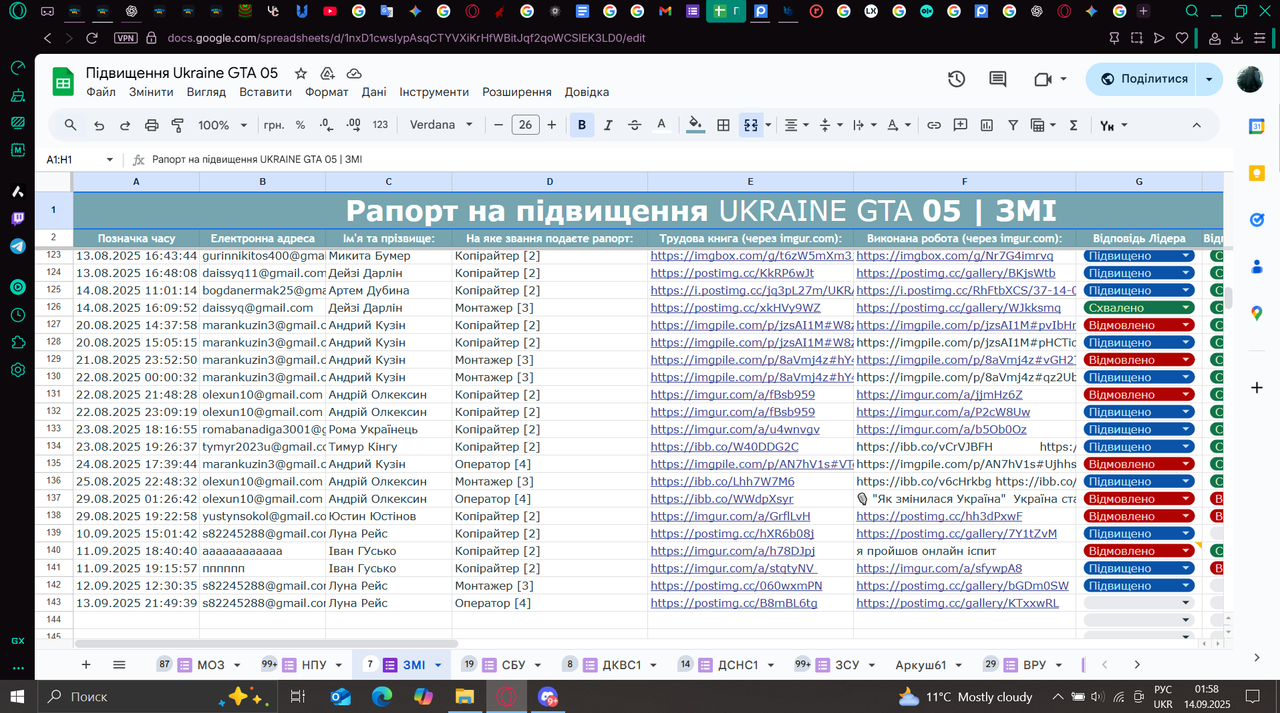1280x713 pixels.
Task: Switch to the ЗСУ sheet tab
Action: [x=847, y=664]
